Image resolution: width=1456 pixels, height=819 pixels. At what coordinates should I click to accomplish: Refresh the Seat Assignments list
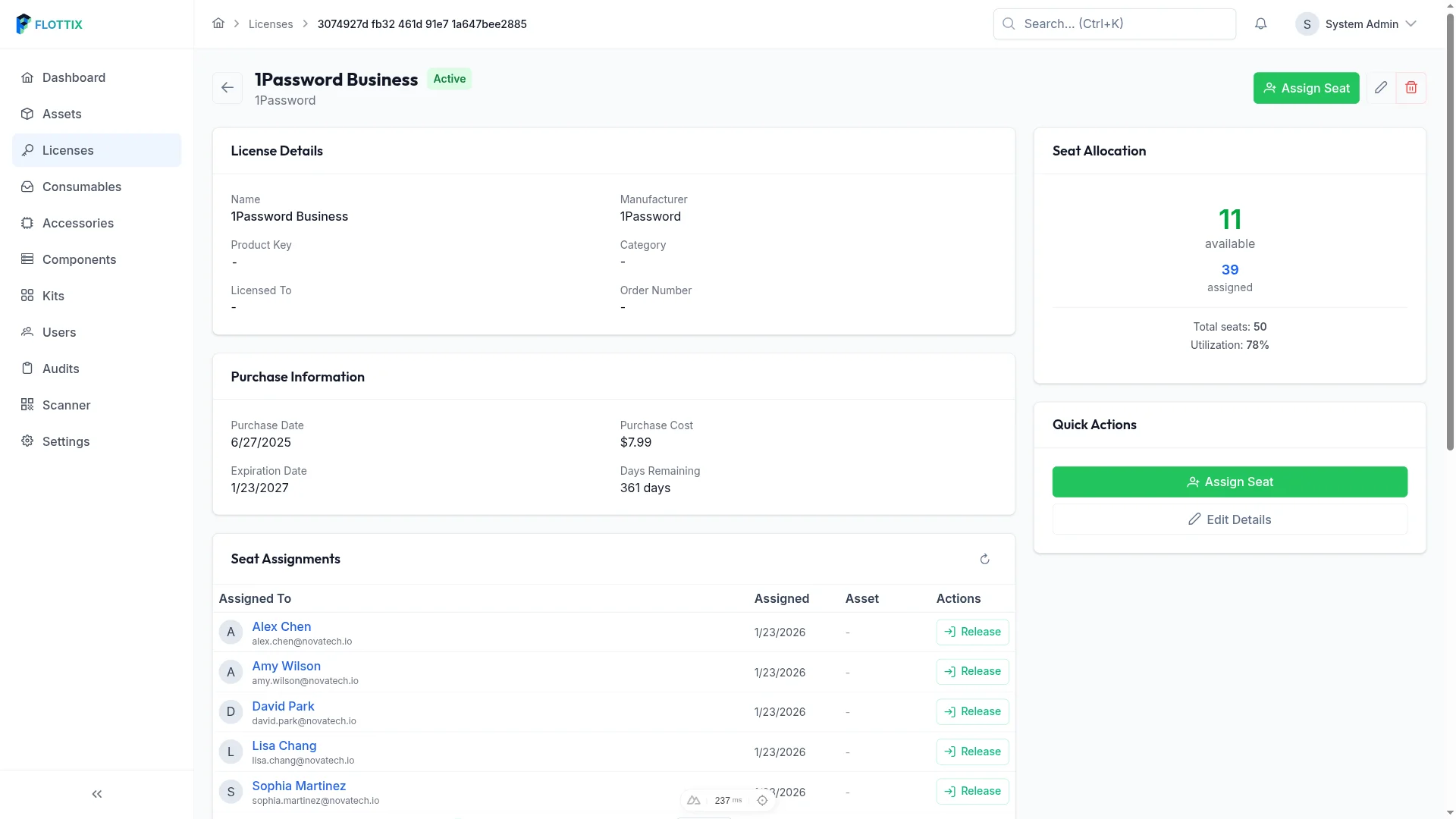pos(984,559)
